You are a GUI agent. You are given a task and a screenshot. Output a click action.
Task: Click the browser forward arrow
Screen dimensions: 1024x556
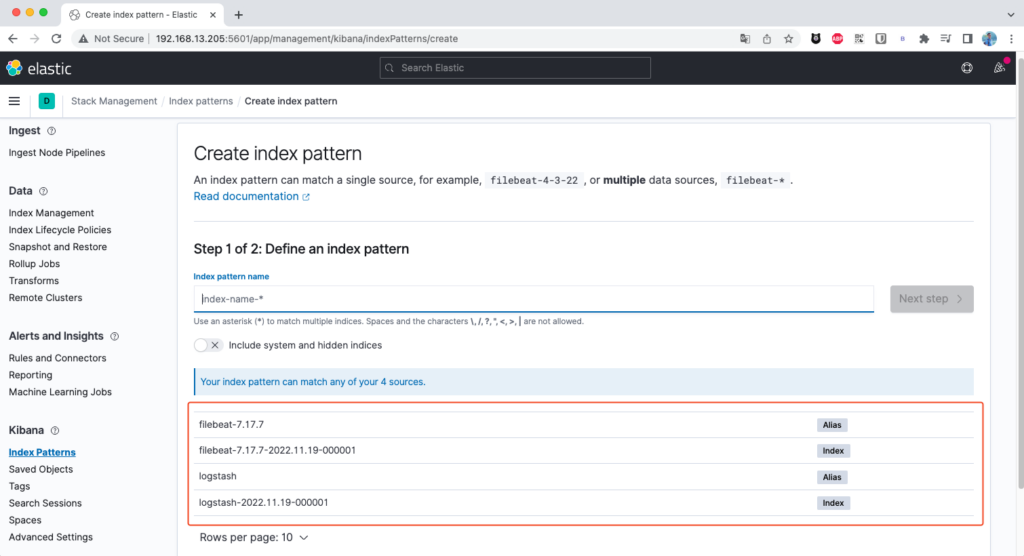pyautogui.click(x=35, y=39)
